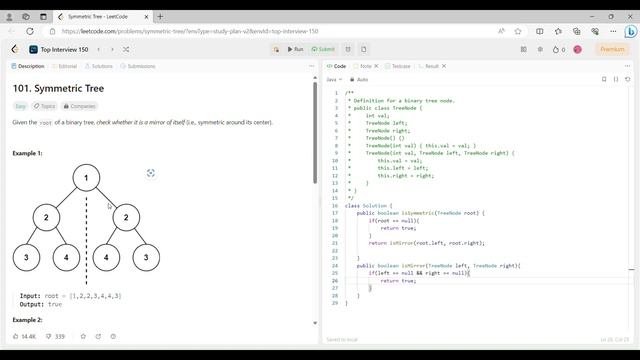Share the problem icon
The width and height of the screenshot is (640, 360).
(x=98, y=336)
